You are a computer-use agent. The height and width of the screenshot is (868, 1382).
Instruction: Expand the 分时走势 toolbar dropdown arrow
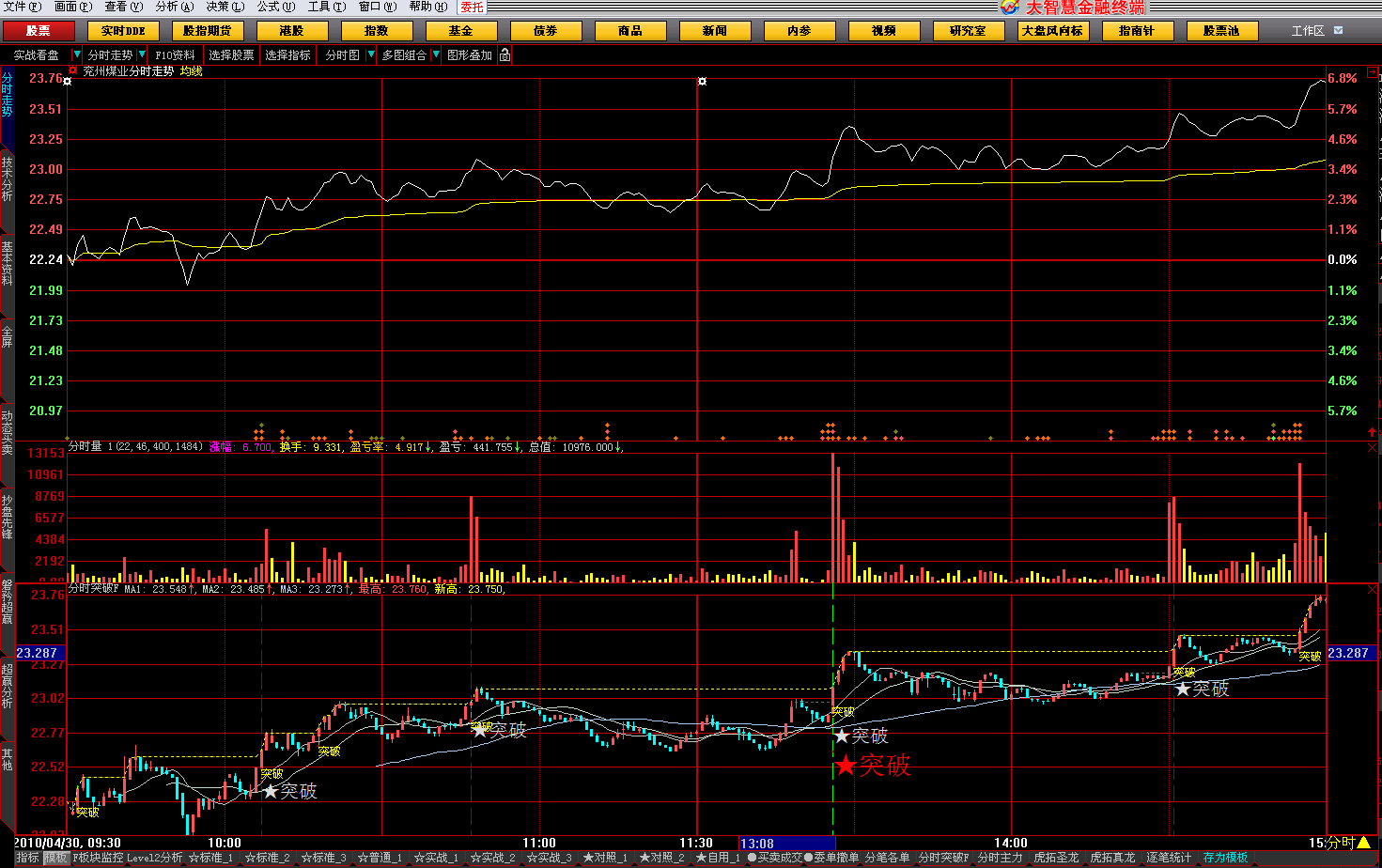(142, 55)
